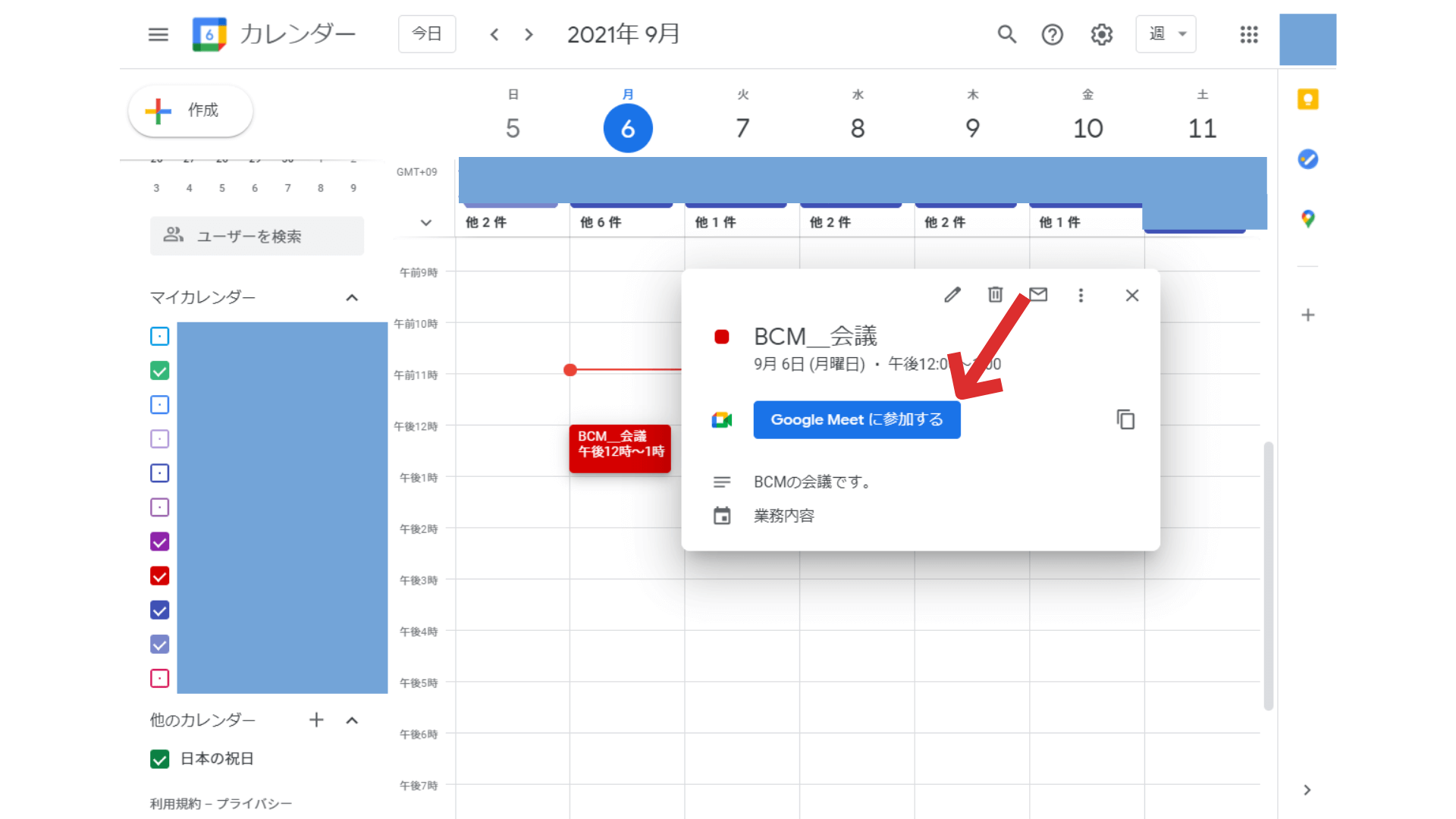The width and height of the screenshot is (1456, 819).
Task: Open Google Keep from the side panel
Action: (x=1307, y=99)
